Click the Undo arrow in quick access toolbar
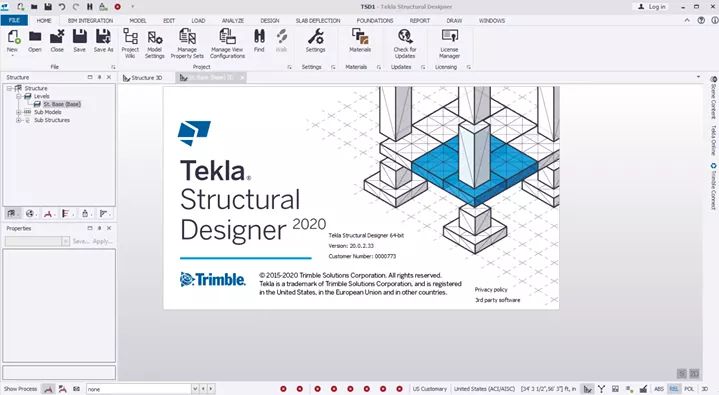Image resolution: width=719 pixels, height=395 pixels. (62, 7)
